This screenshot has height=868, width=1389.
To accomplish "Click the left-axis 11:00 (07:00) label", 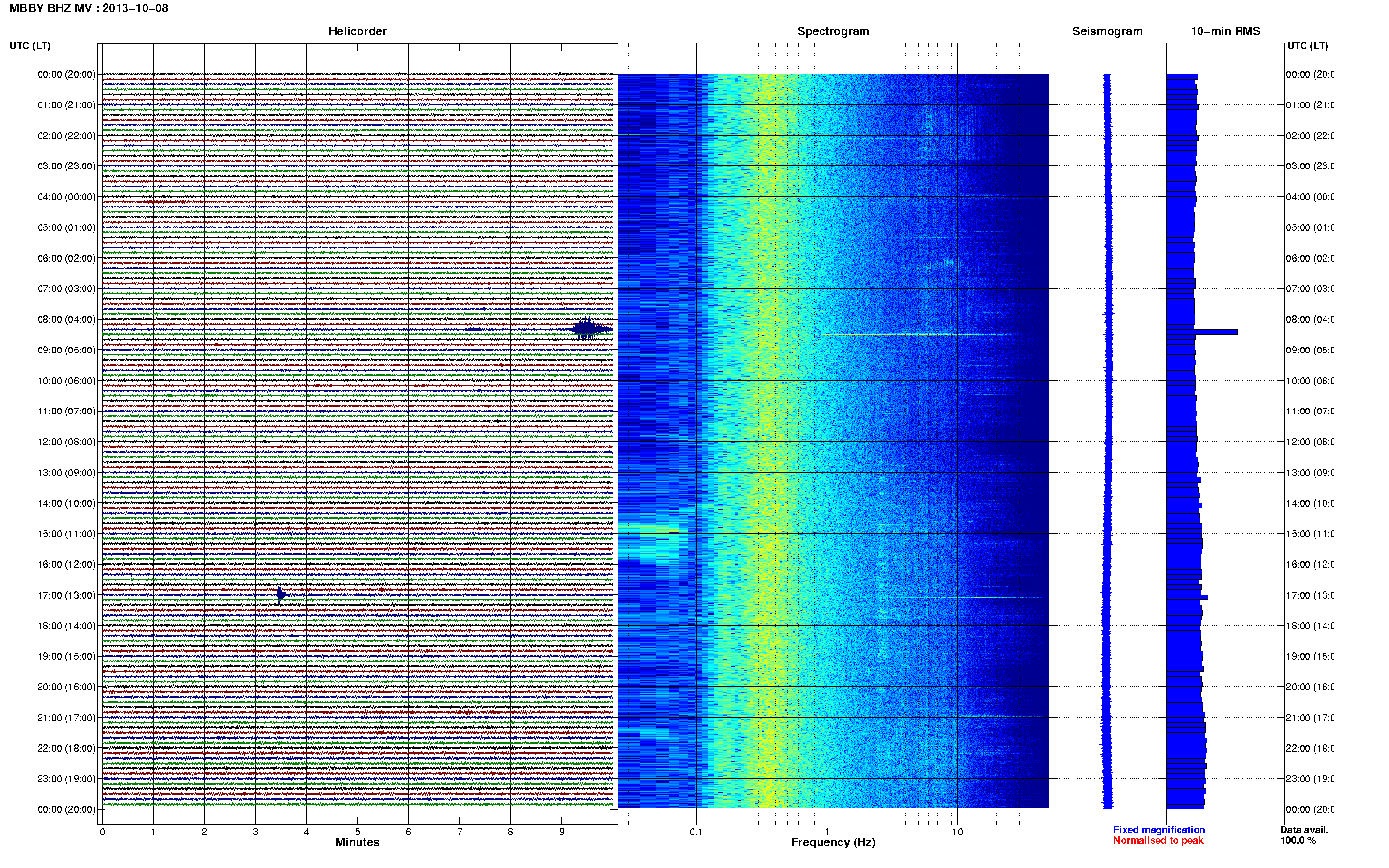I will point(66,411).
